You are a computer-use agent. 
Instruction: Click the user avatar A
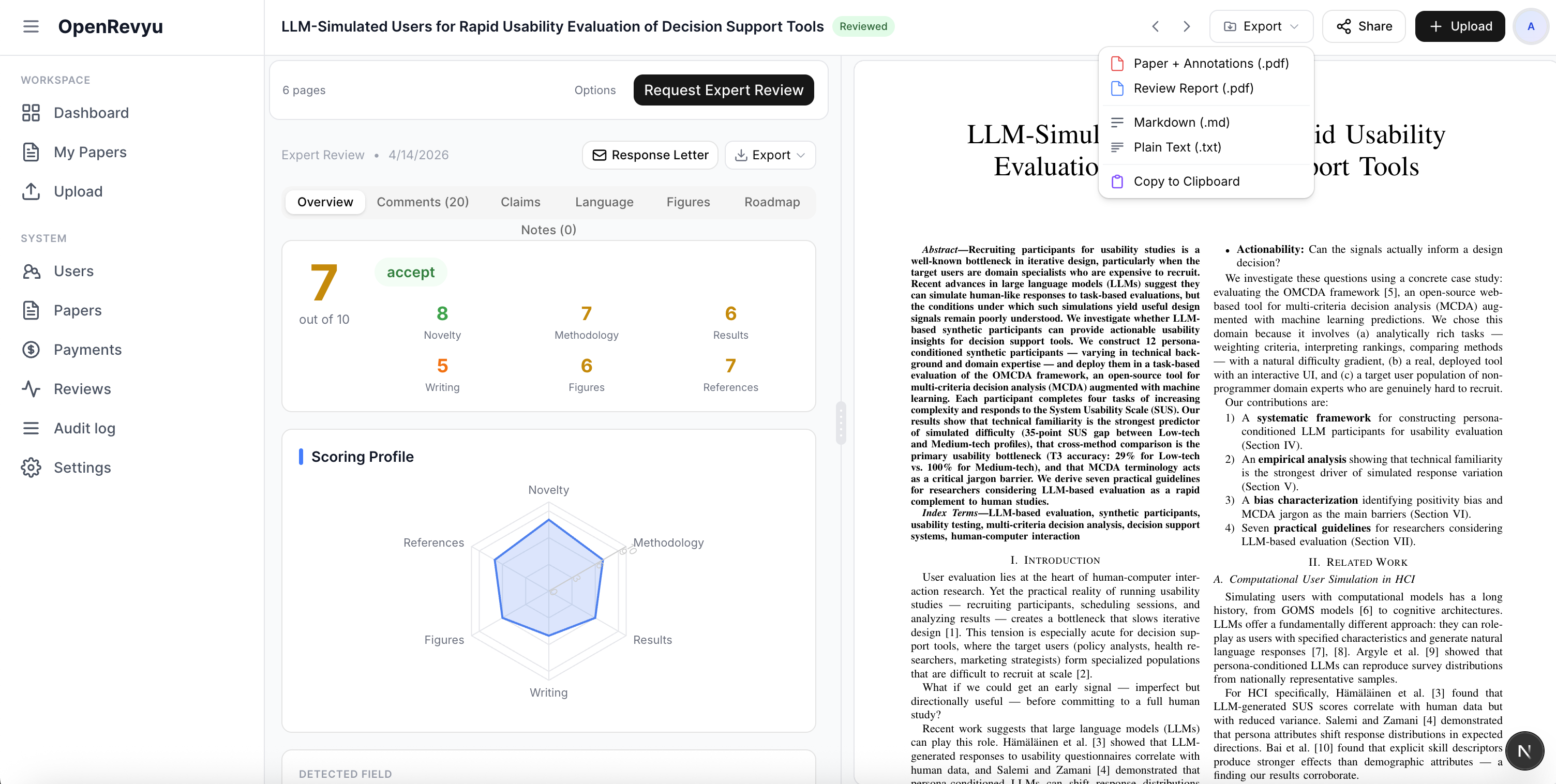(x=1531, y=26)
